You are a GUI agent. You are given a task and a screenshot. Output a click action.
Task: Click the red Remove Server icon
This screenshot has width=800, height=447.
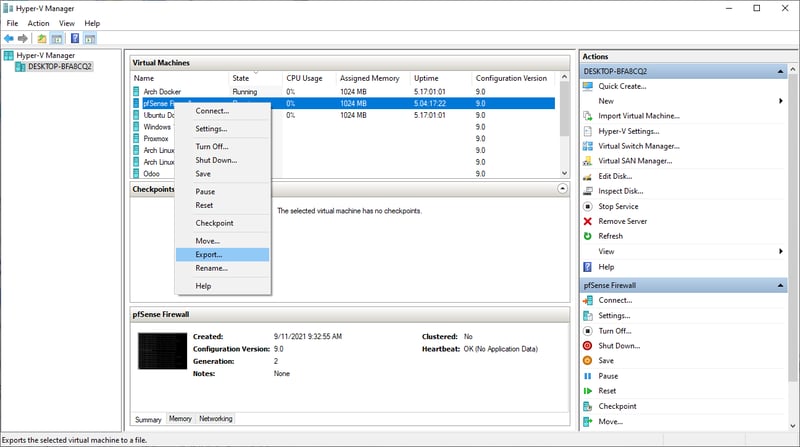[x=588, y=221]
